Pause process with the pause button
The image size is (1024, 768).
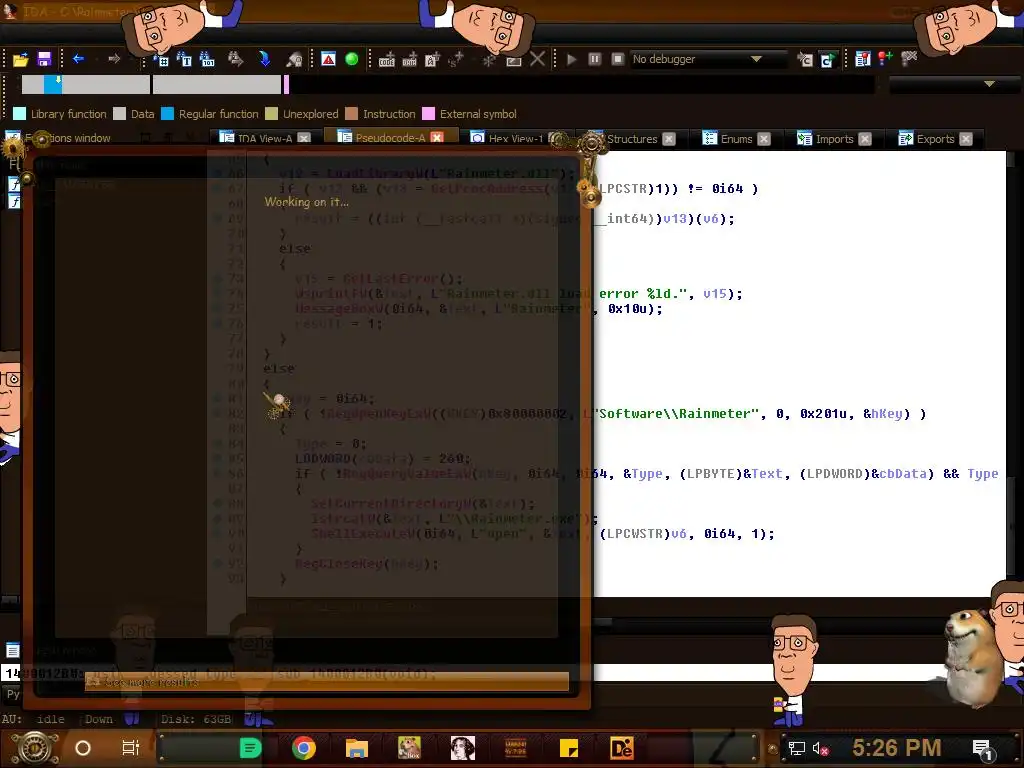[x=594, y=59]
